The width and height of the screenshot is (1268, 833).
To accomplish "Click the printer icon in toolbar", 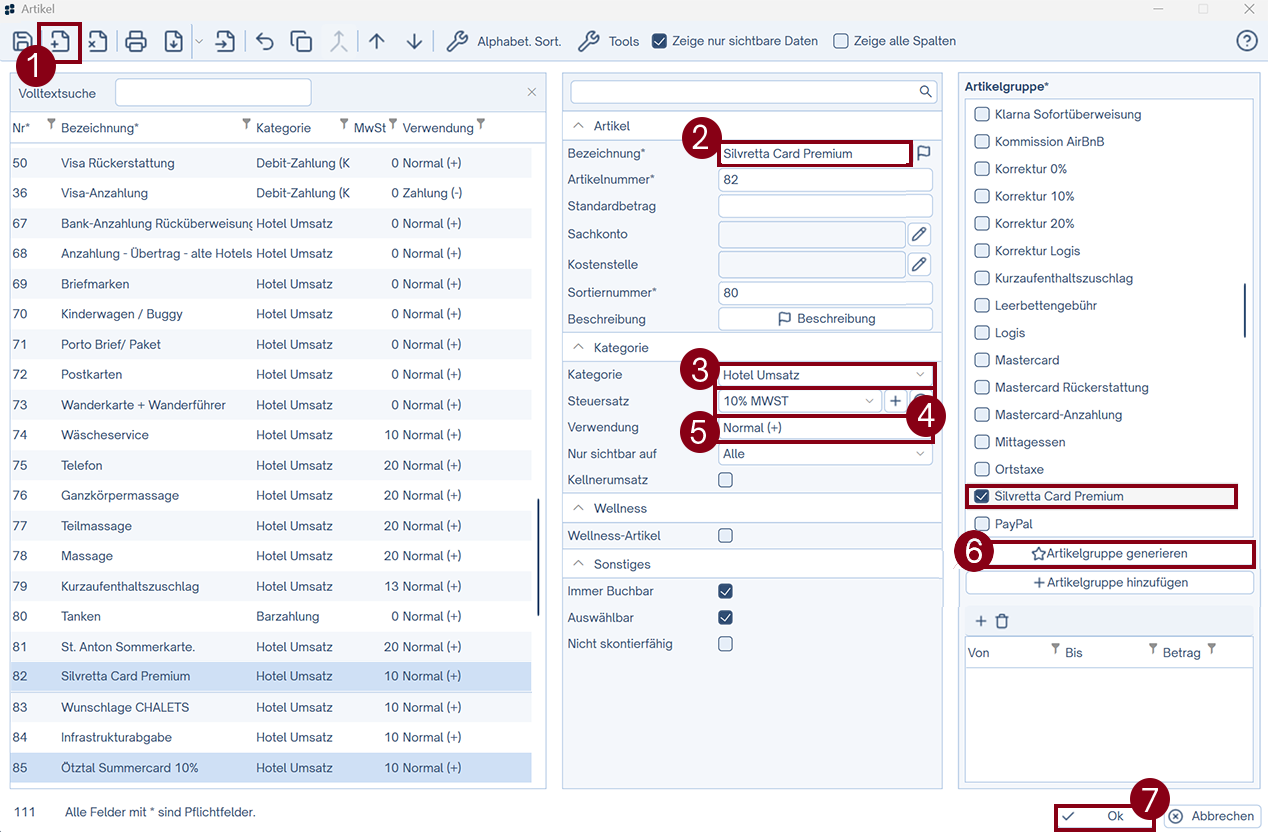I will point(136,41).
